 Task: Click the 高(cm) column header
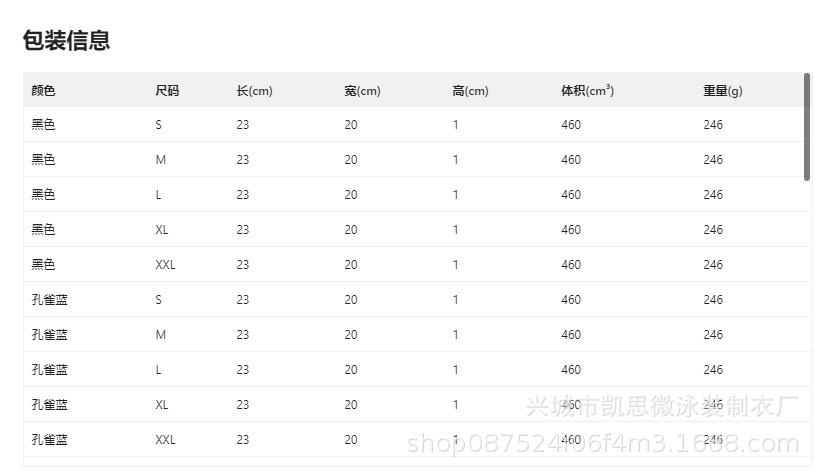[x=470, y=91]
